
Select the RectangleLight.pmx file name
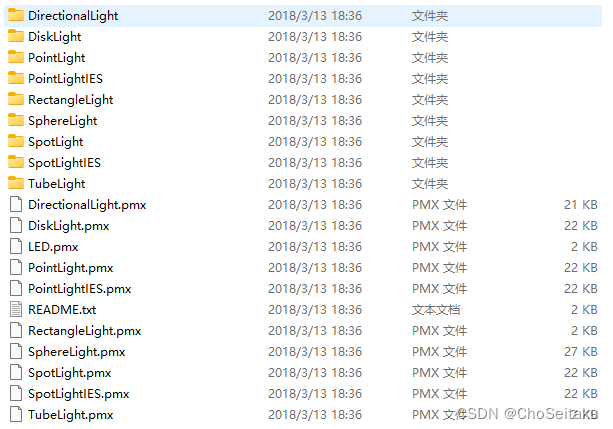(85, 331)
